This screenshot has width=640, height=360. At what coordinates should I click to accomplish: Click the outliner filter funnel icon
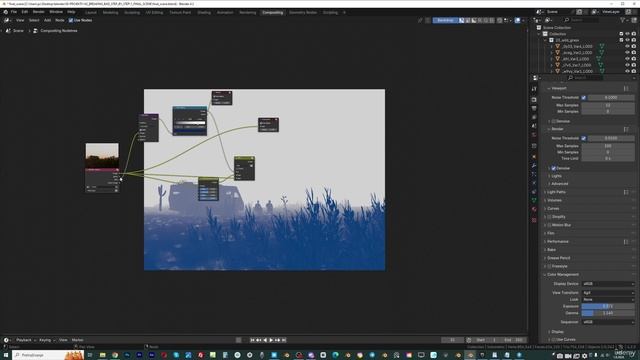[623, 20]
